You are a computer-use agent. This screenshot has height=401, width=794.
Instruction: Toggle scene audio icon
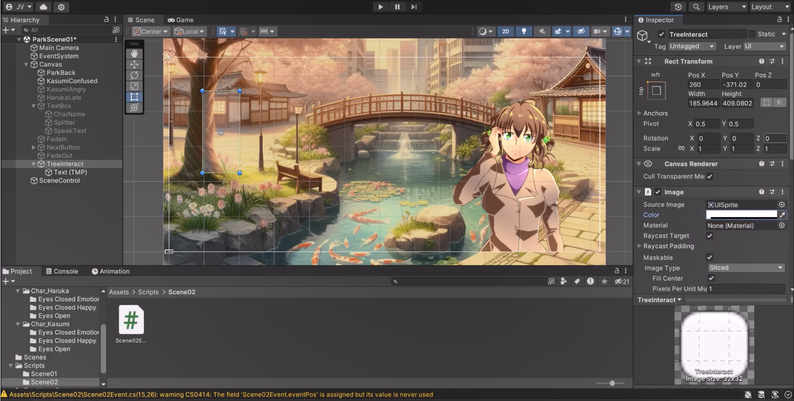(x=542, y=31)
